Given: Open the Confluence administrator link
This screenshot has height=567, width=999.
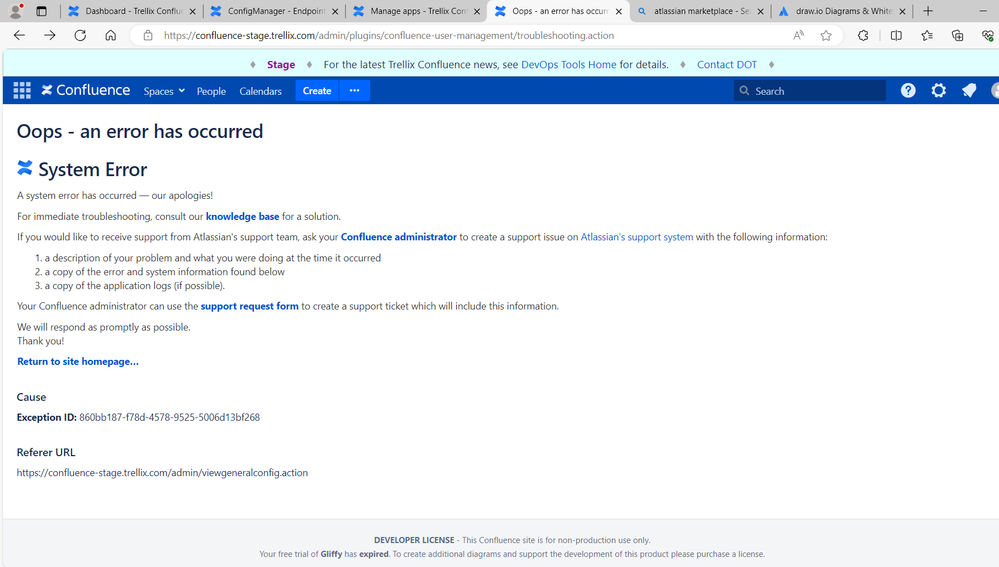Looking at the screenshot, I should (x=399, y=237).
